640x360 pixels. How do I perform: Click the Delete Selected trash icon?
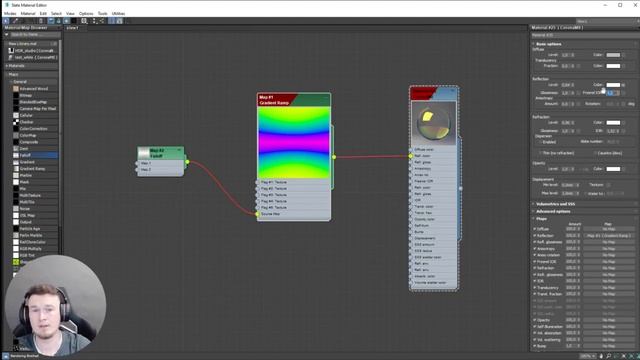tap(41, 20)
